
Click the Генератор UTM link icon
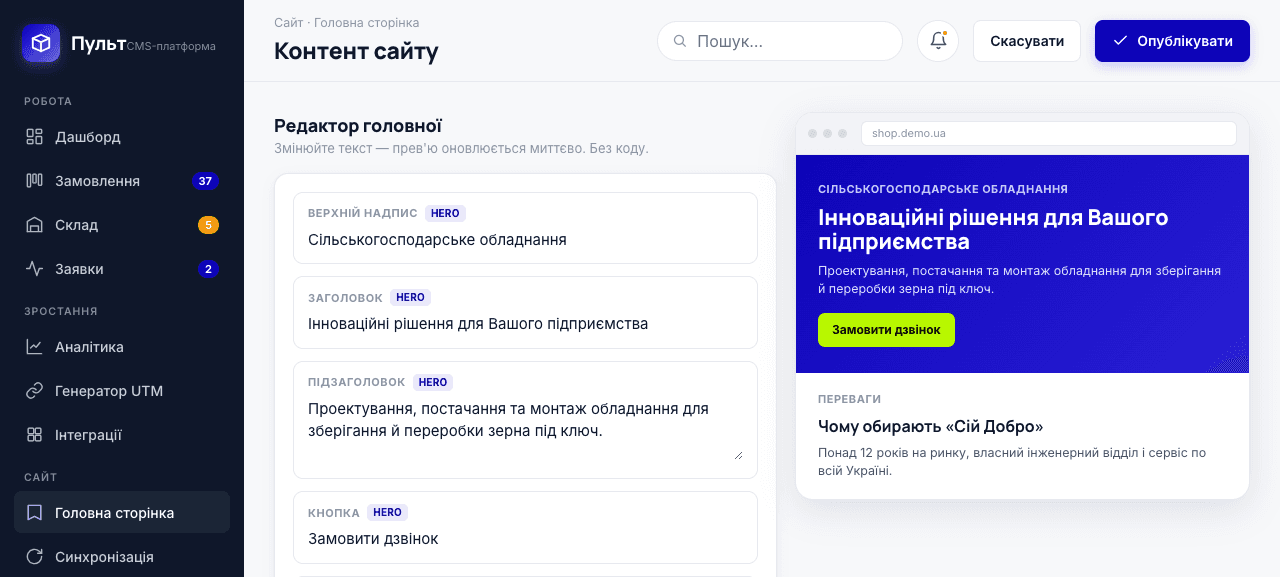(34, 391)
